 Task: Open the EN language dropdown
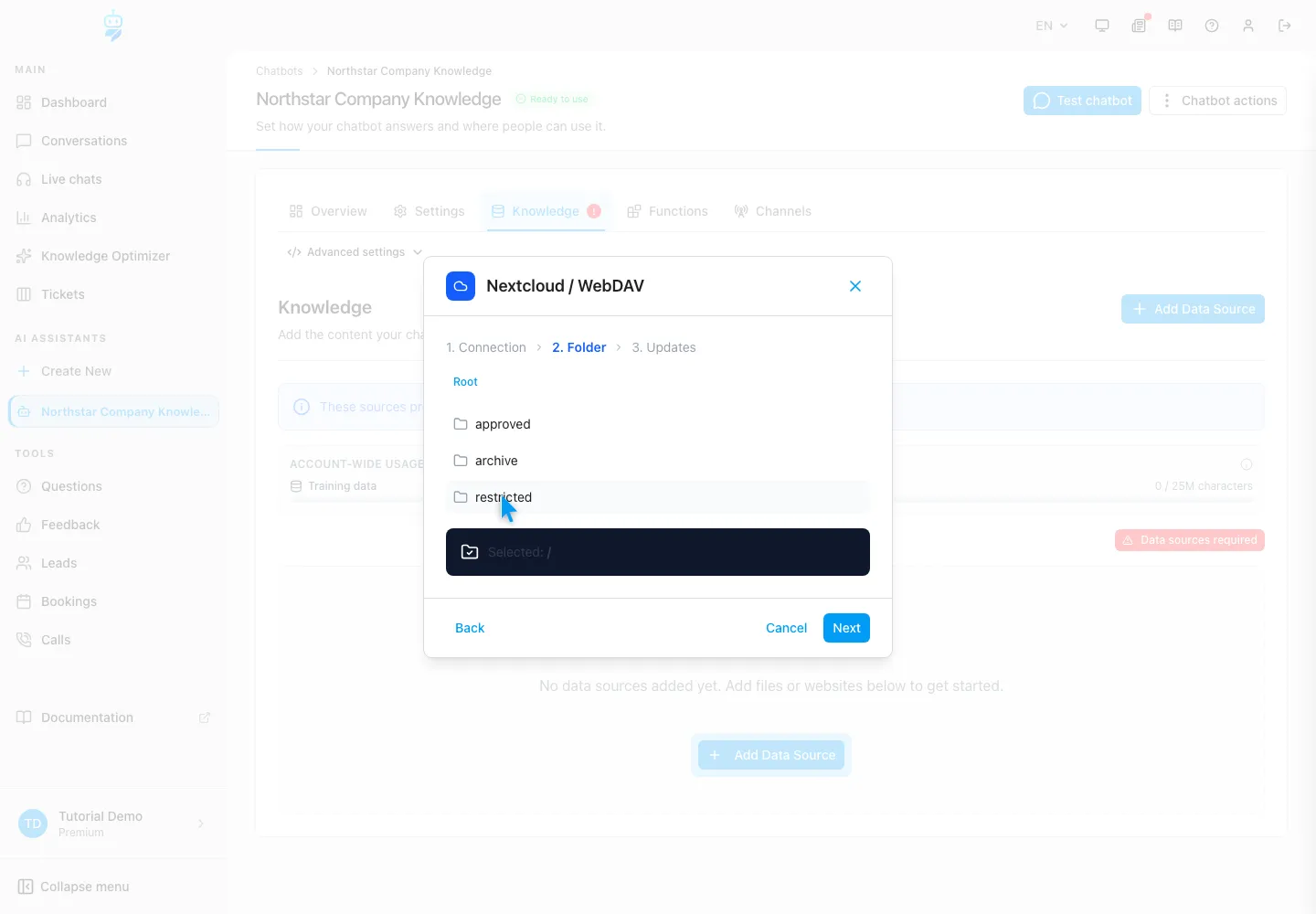tap(1051, 26)
